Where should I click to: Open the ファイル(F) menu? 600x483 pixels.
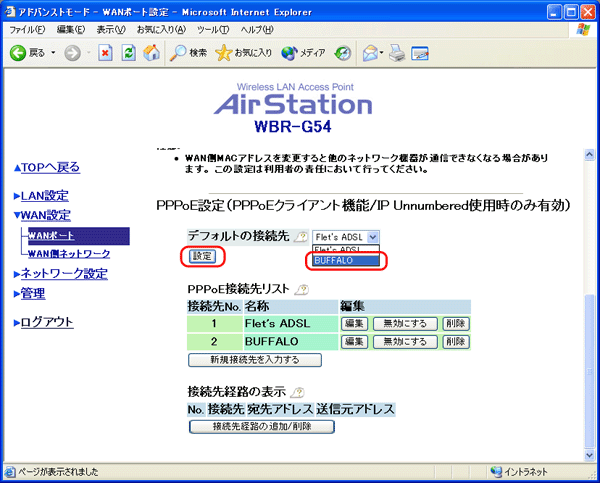[x=27, y=29]
